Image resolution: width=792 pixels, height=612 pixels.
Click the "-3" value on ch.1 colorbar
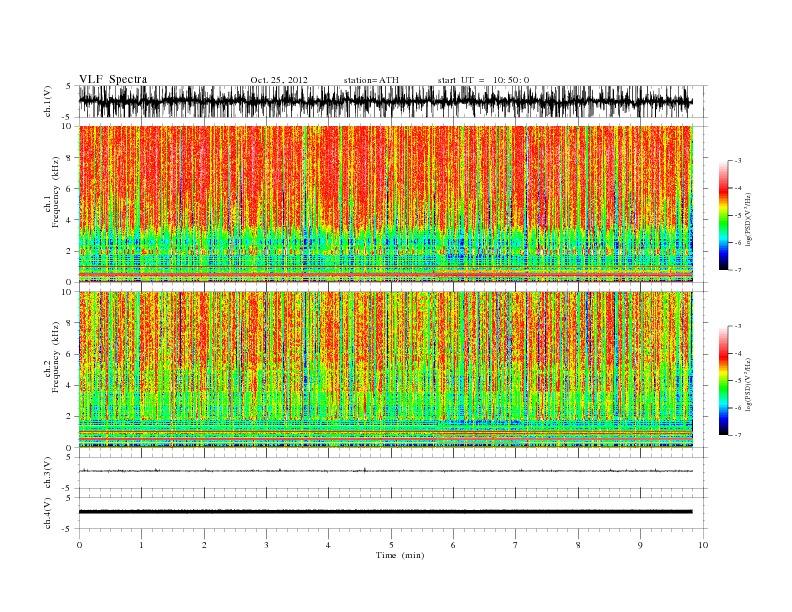click(738, 161)
